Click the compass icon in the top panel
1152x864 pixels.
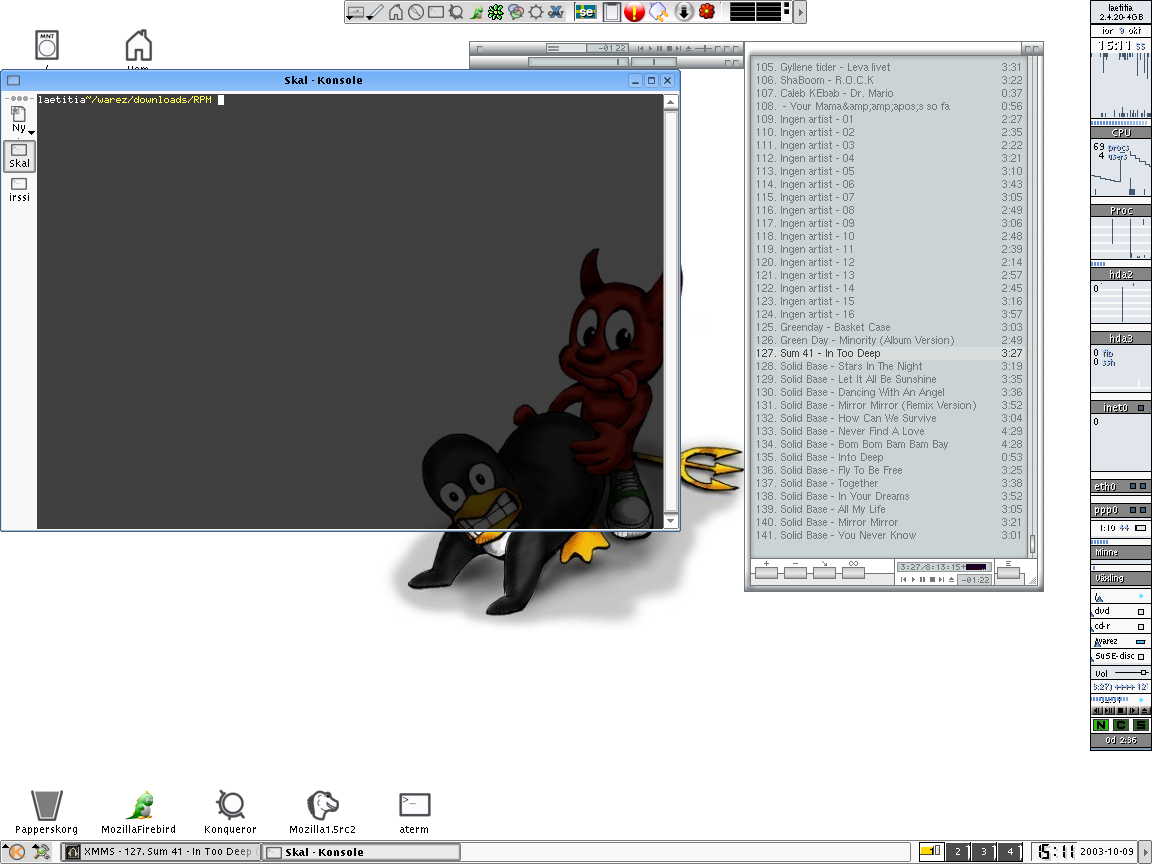click(416, 12)
